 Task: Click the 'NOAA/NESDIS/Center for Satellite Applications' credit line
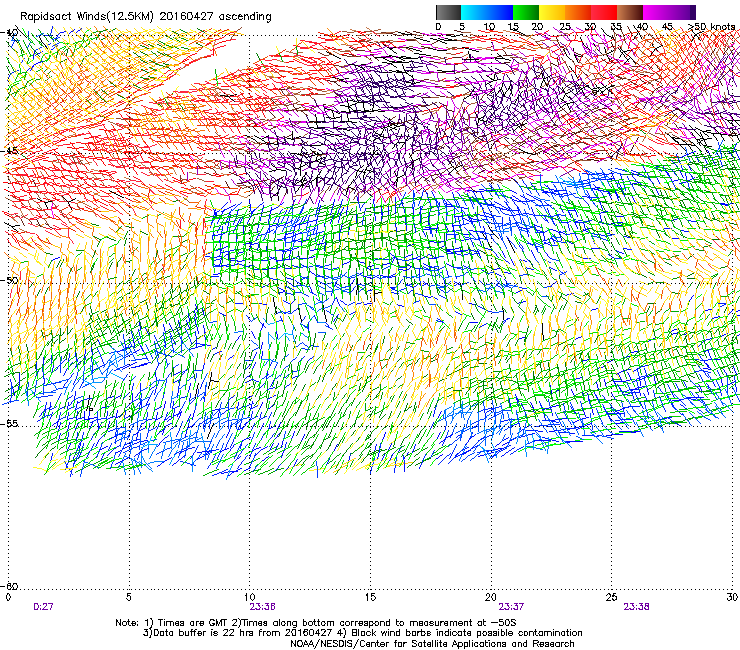[x=432, y=644]
